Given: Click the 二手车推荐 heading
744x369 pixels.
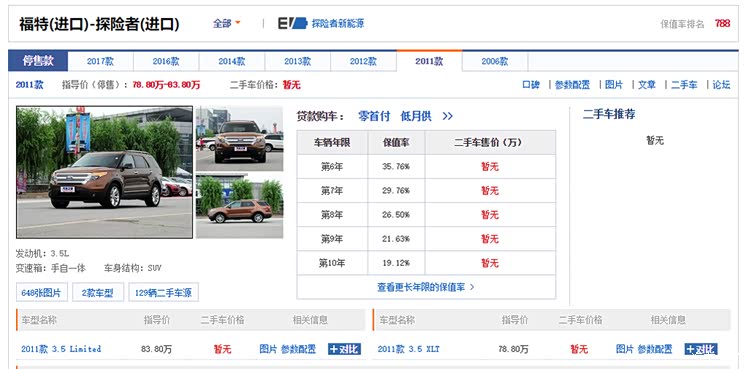Looking at the screenshot, I should point(609,114).
